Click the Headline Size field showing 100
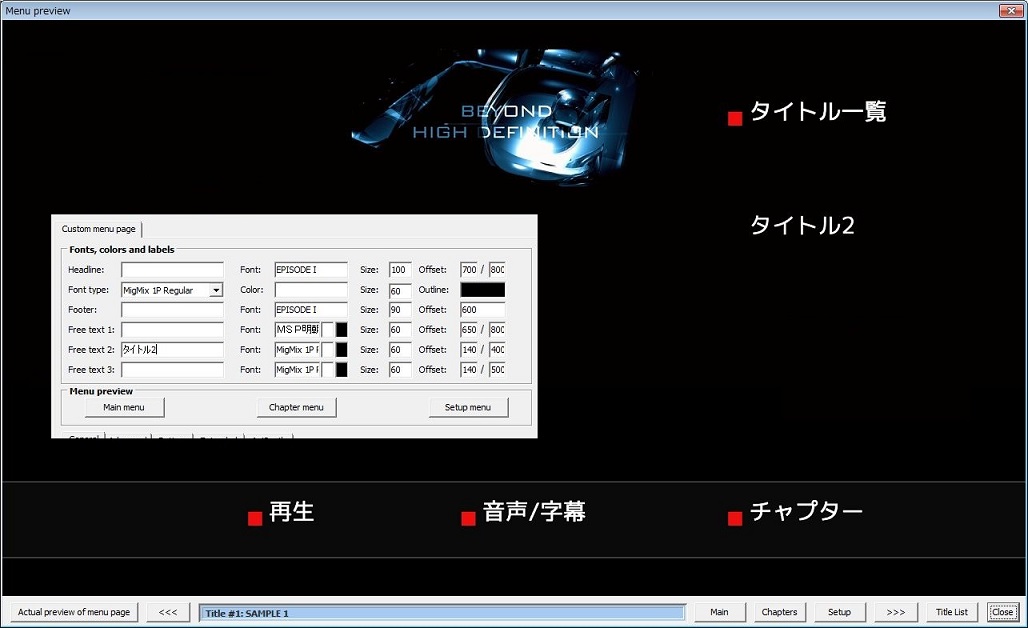The image size is (1028, 628). pos(400,269)
